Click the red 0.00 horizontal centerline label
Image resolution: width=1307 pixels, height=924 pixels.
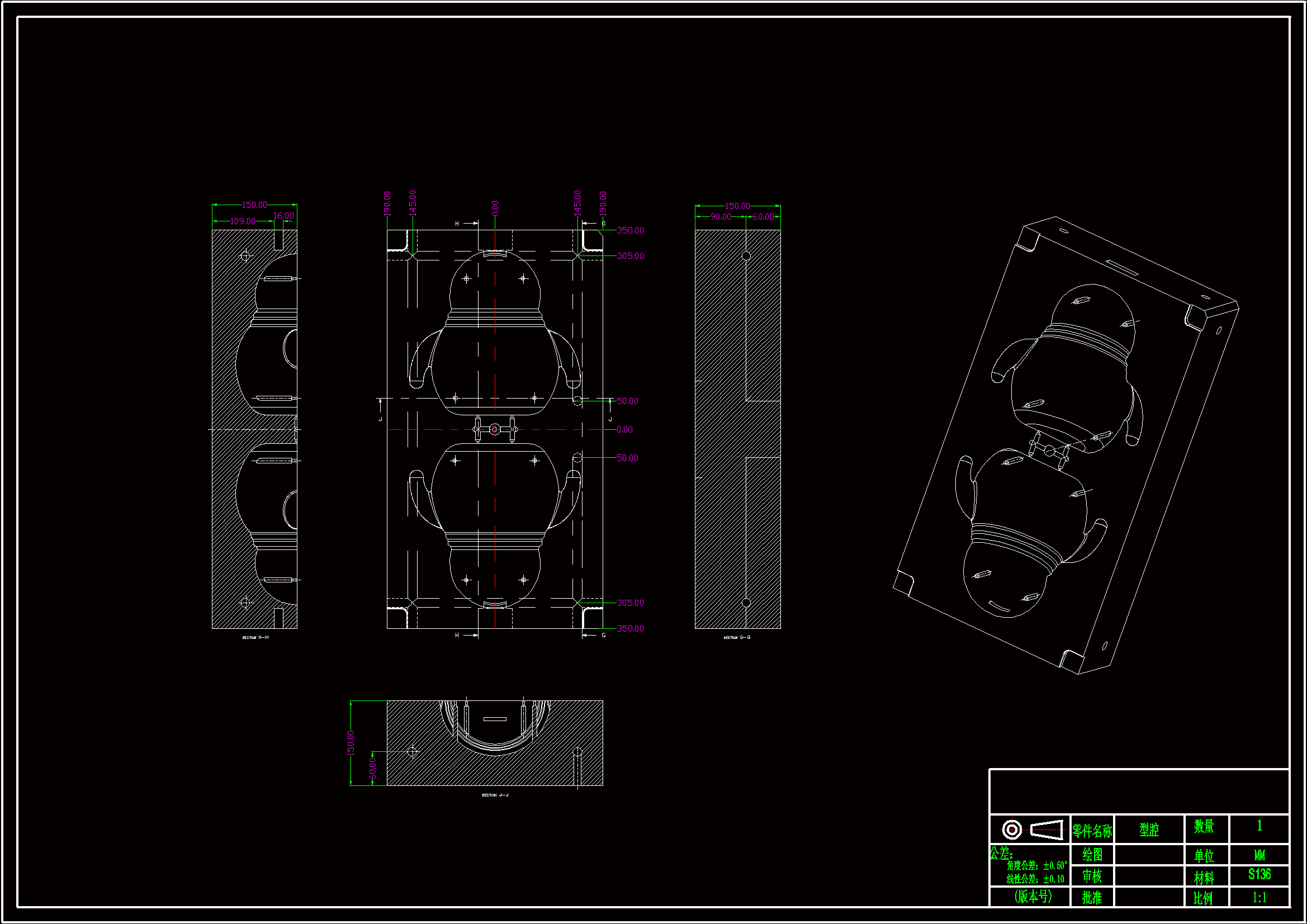click(x=624, y=430)
